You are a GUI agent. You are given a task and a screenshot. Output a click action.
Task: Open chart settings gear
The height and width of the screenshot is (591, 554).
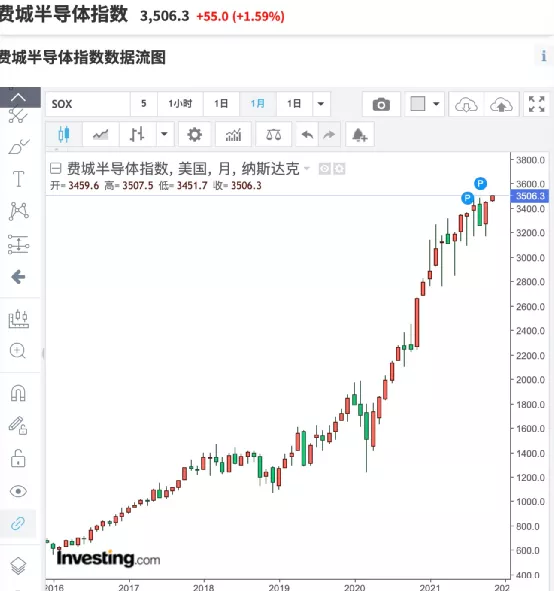[194, 134]
